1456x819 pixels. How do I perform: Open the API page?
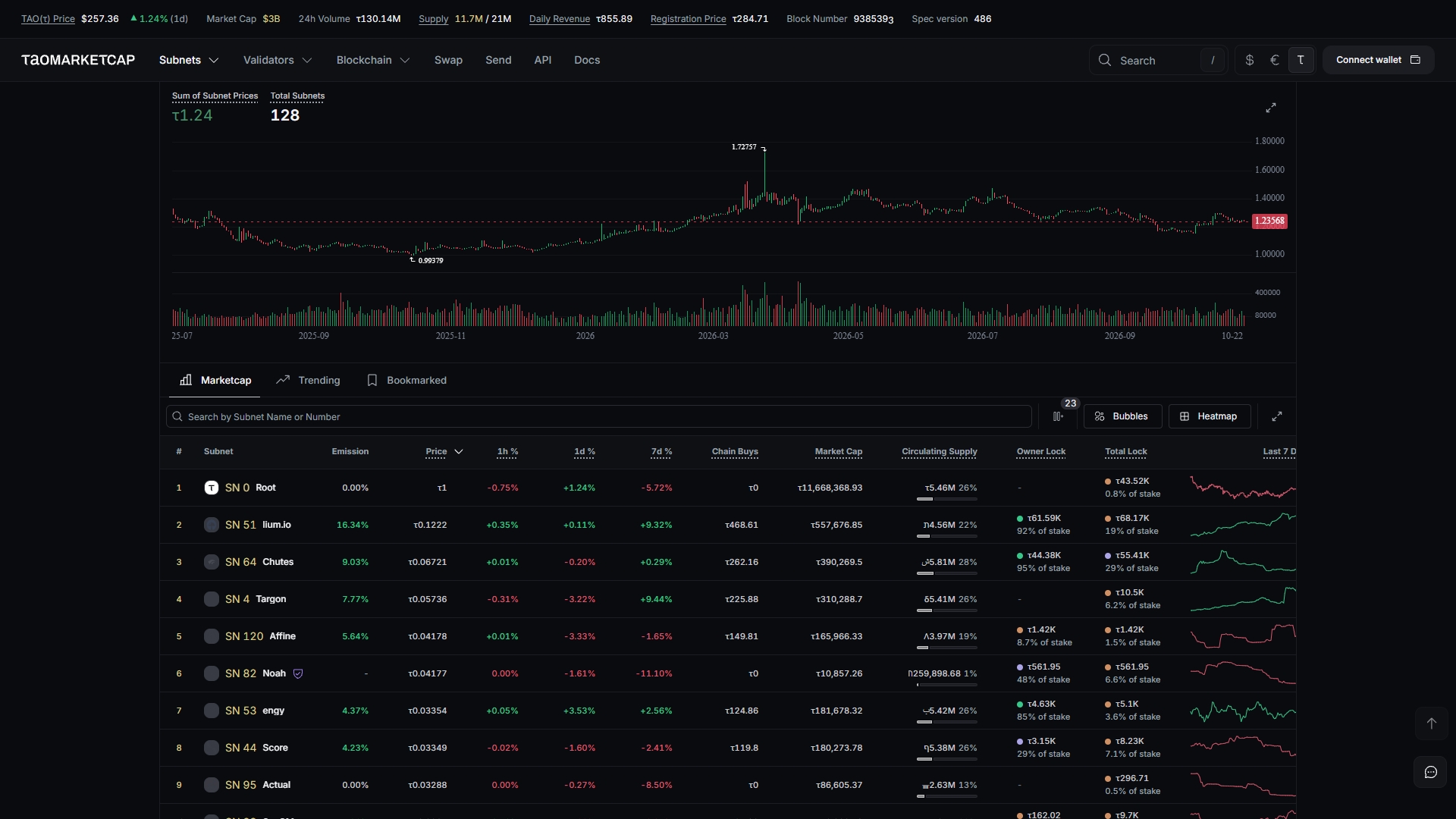543,60
